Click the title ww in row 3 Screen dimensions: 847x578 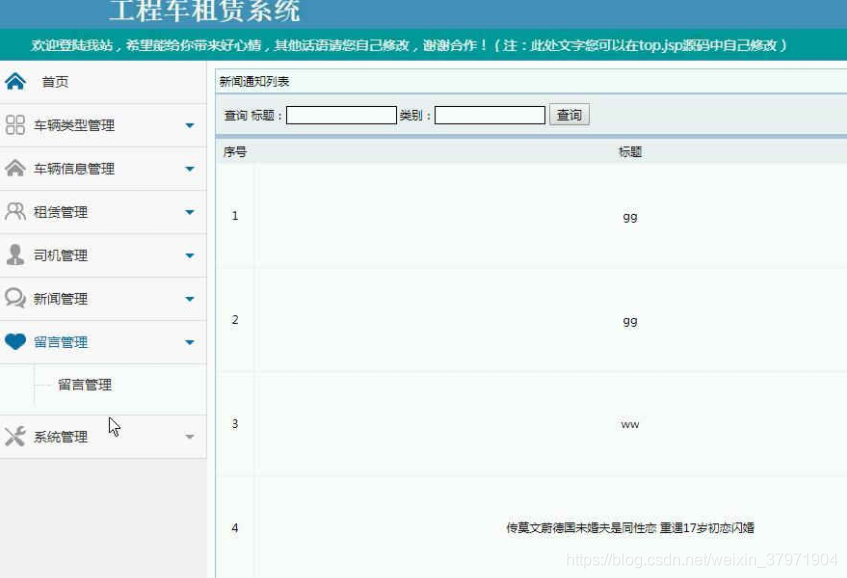tap(630, 425)
